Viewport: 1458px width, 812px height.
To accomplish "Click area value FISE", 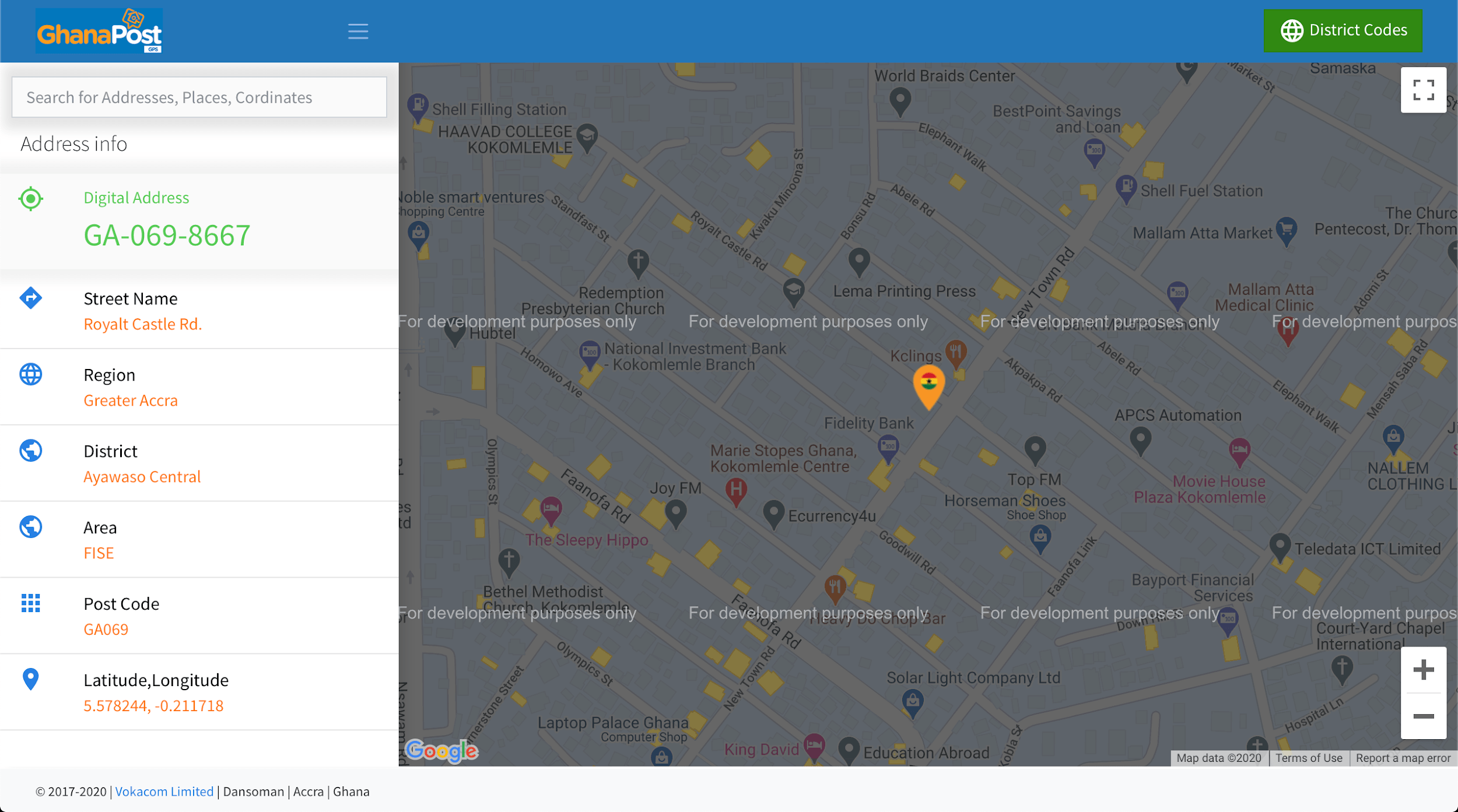I will click(99, 553).
